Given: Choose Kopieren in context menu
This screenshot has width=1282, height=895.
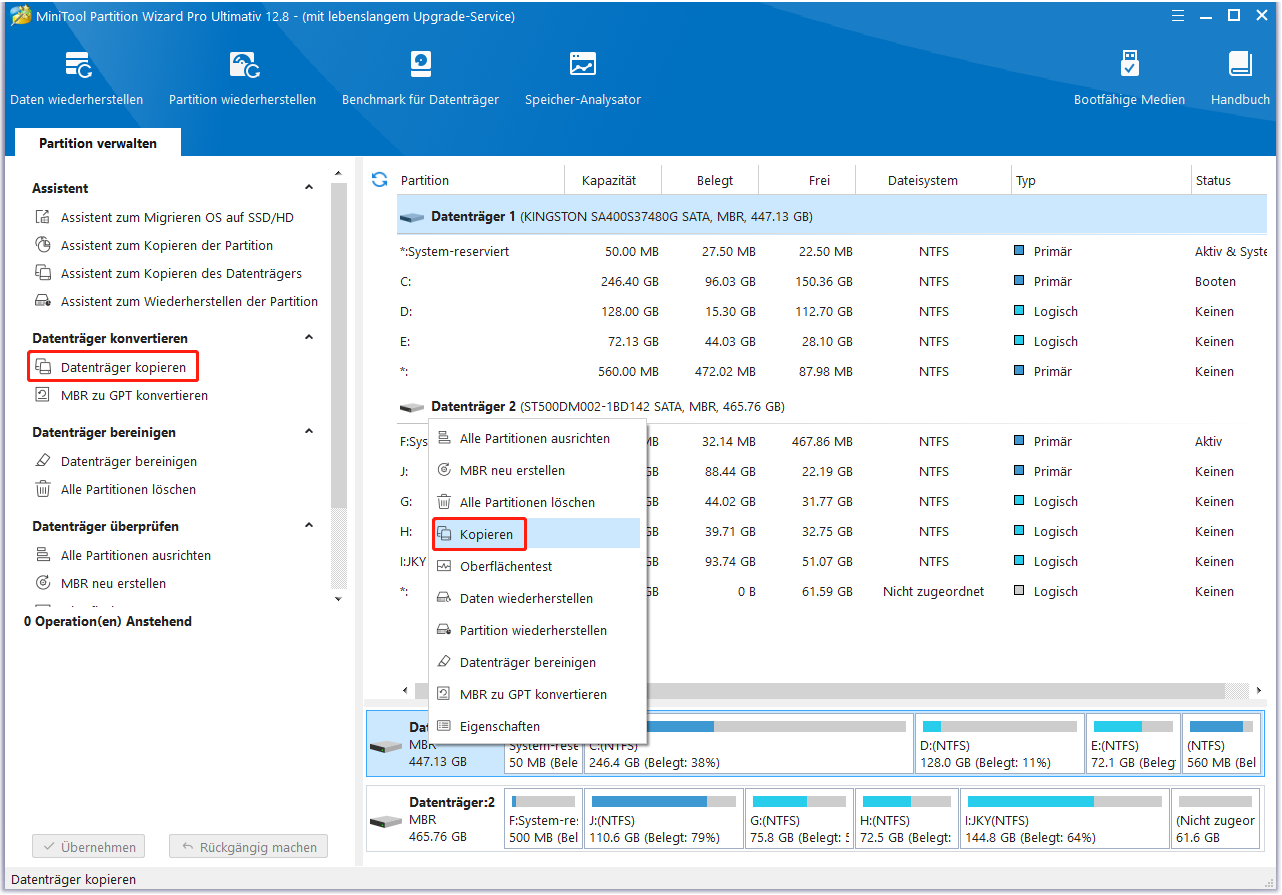Looking at the screenshot, I should coord(538,534).
